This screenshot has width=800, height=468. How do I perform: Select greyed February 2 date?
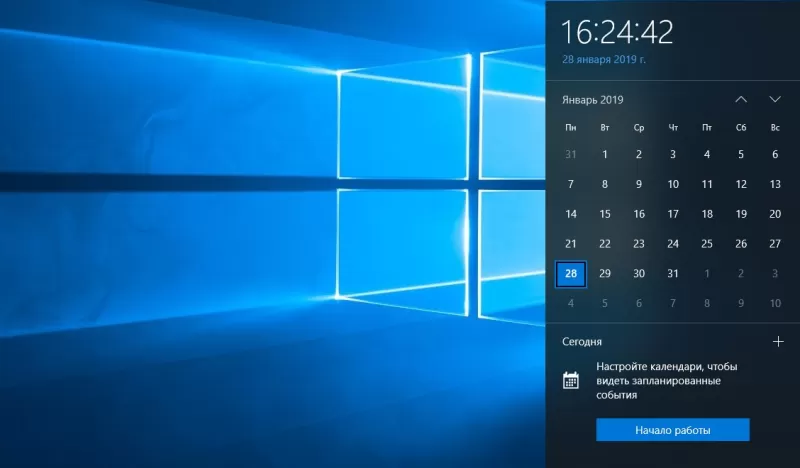tap(741, 274)
